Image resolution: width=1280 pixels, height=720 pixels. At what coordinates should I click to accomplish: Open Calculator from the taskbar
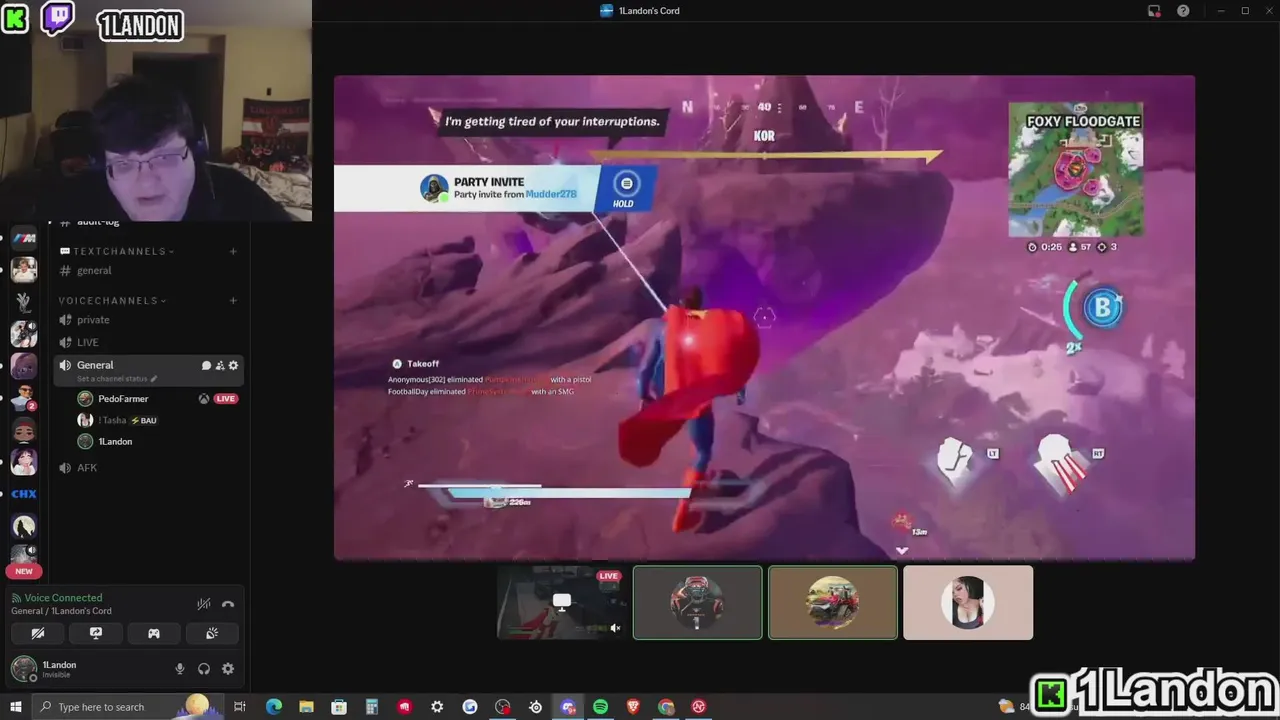pyautogui.click(x=371, y=707)
